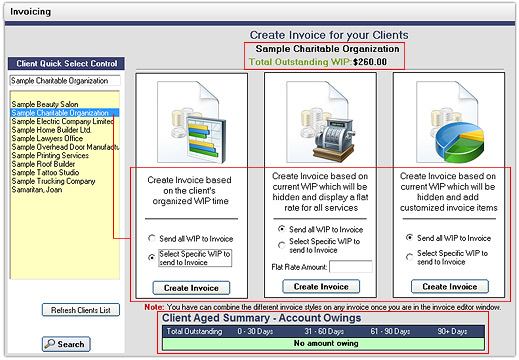Click the 31 - 60 Days column header
This screenshot has width=519, height=360.
tap(324, 331)
